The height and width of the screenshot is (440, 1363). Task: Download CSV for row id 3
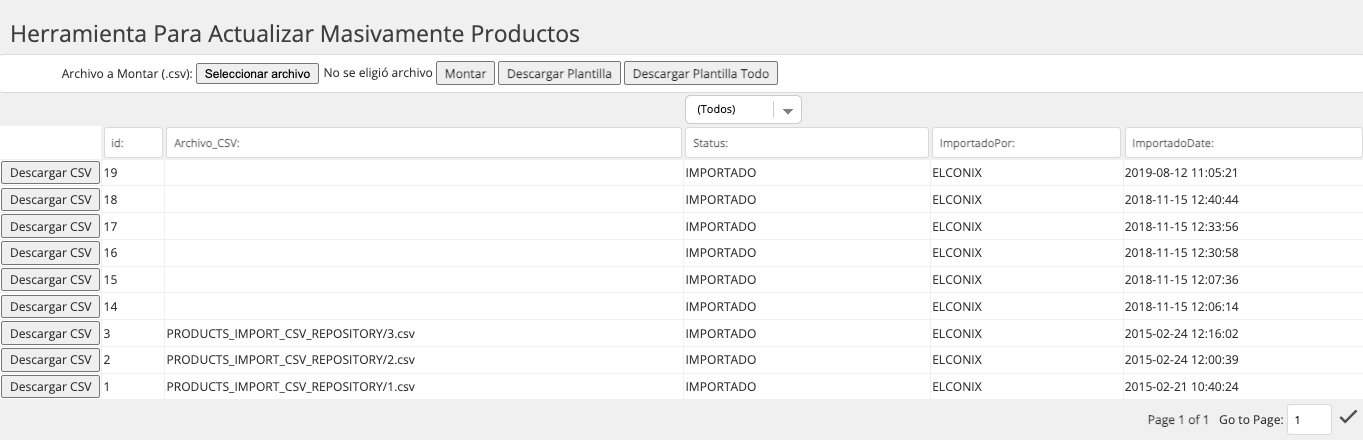50,333
